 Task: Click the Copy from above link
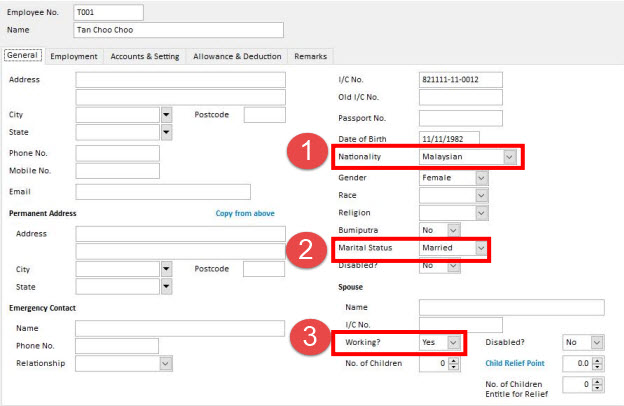245,213
